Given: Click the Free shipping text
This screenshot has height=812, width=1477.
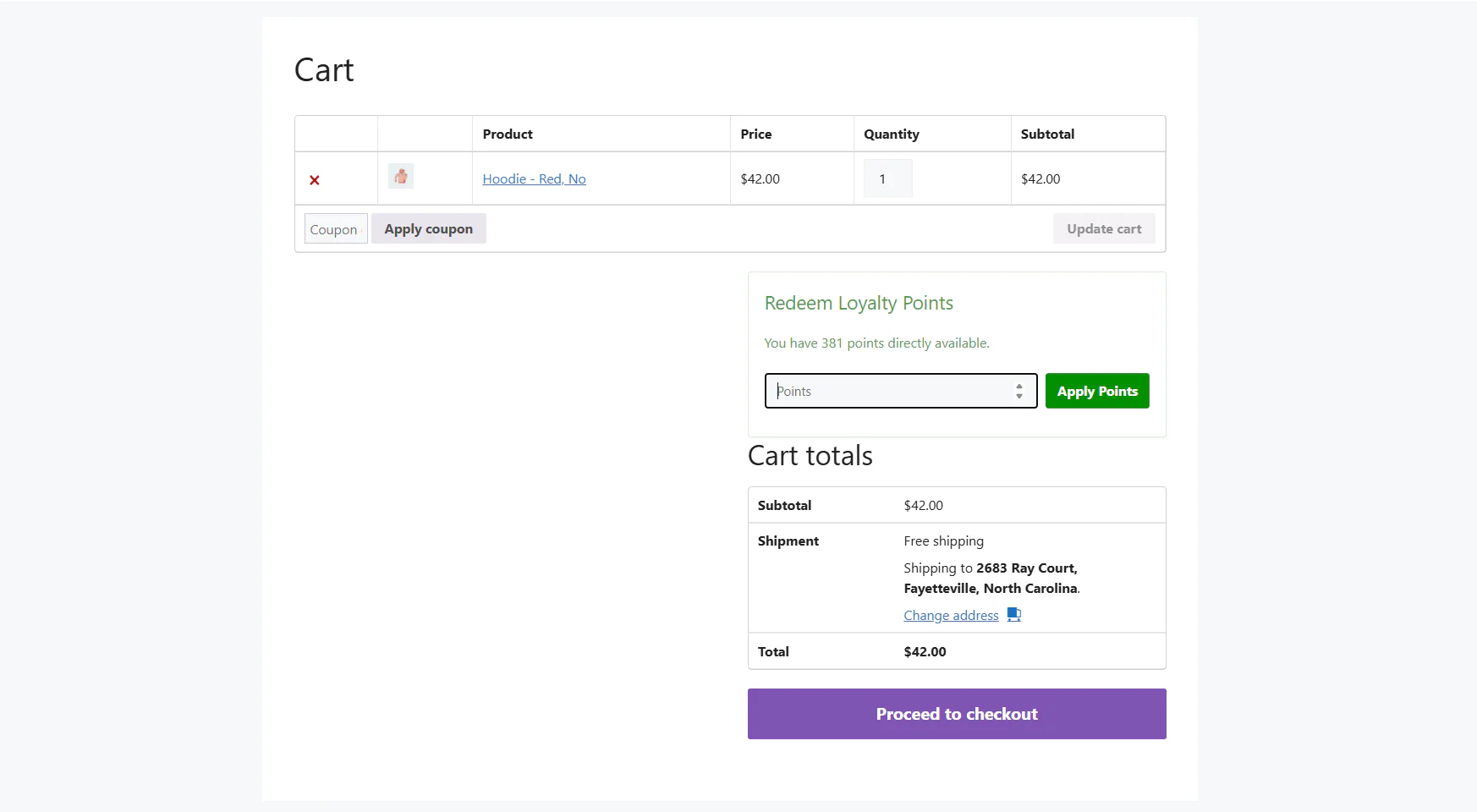Looking at the screenshot, I should [943, 540].
